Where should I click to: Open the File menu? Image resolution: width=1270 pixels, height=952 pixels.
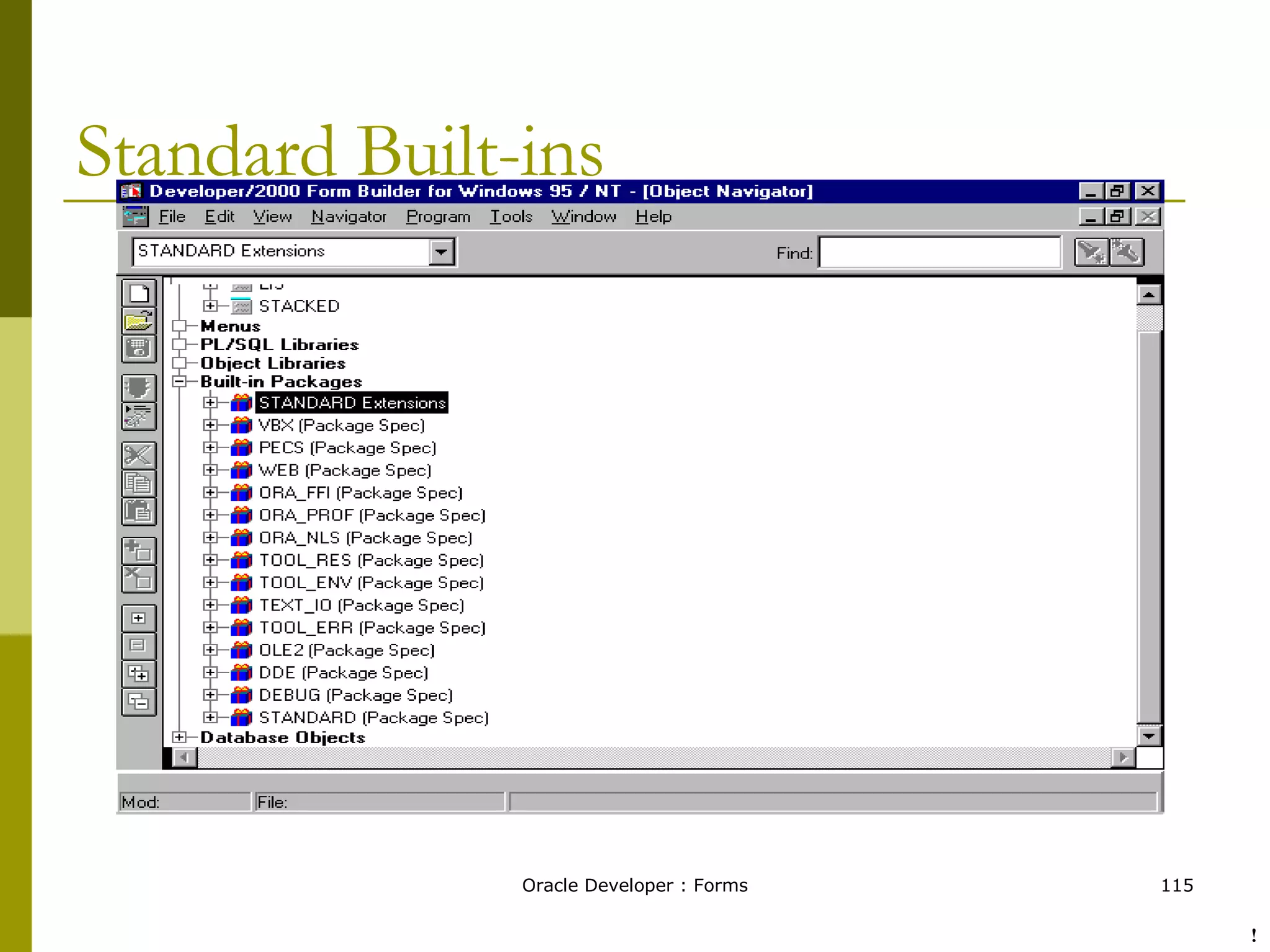point(172,216)
